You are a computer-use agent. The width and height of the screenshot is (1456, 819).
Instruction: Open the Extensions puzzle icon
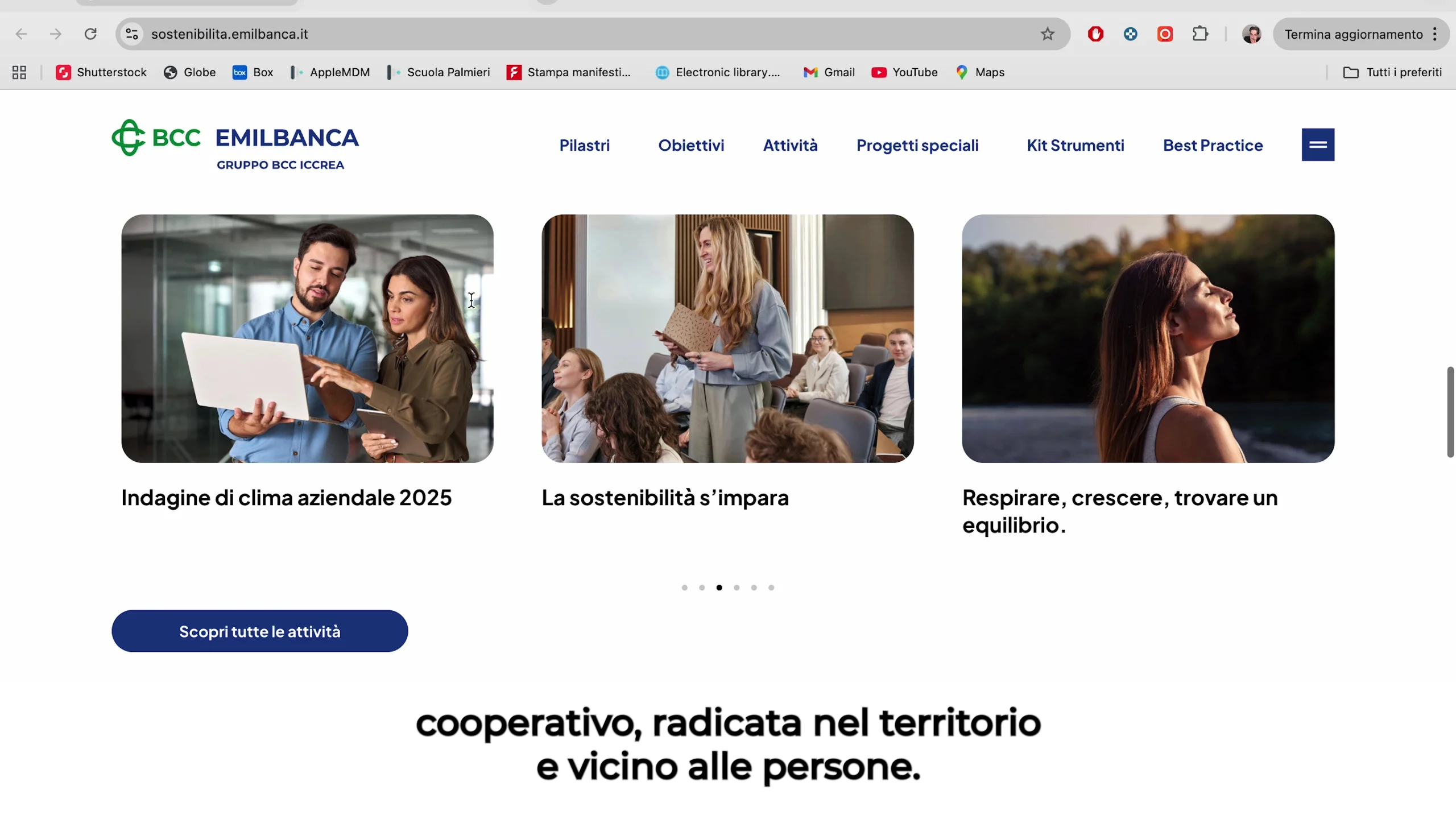tap(1200, 34)
